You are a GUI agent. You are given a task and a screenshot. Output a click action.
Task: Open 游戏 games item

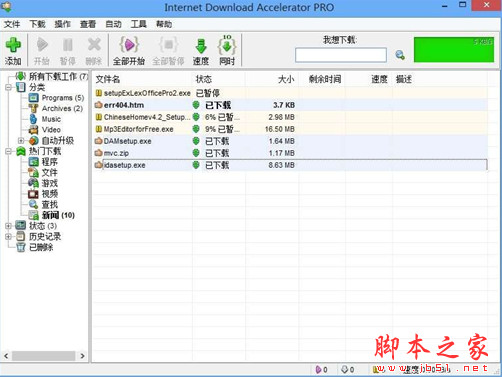pos(50,183)
